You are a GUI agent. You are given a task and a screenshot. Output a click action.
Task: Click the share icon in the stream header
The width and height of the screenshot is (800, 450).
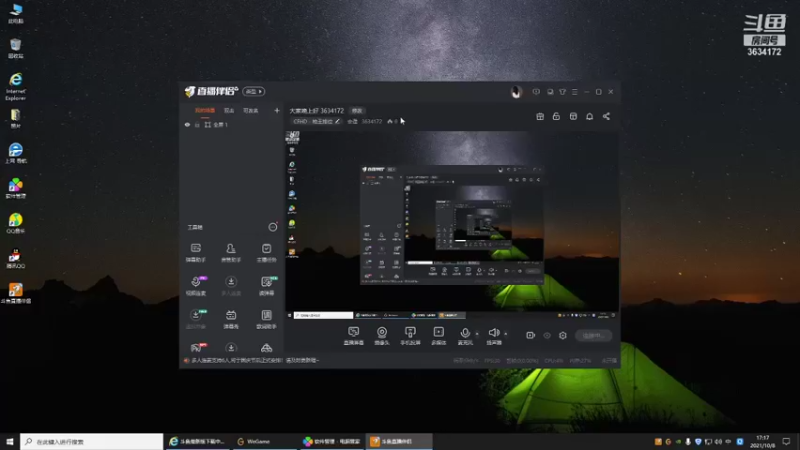[x=606, y=116]
